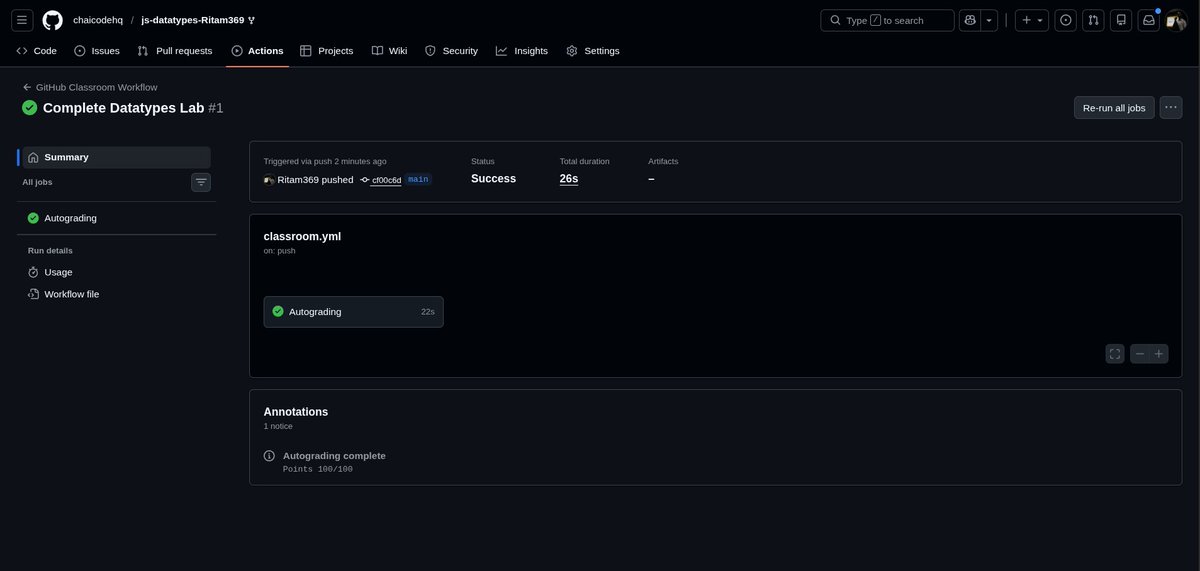Click the annotation notice info icon
Screen dimensions: 1200x571
pyautogui.click(x=269, y=456)
